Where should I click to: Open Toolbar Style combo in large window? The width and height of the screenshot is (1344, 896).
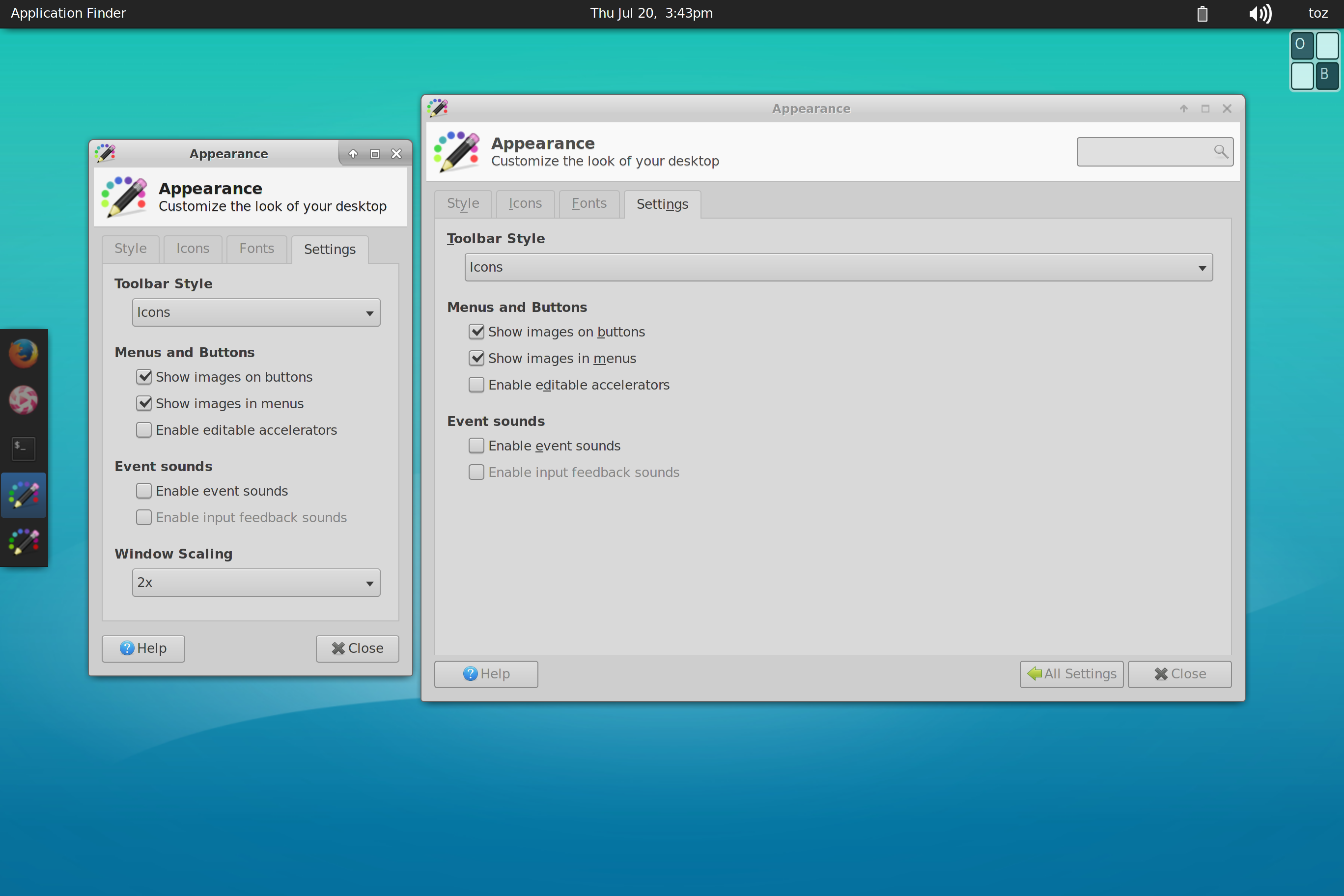click(x=839, y=267)
